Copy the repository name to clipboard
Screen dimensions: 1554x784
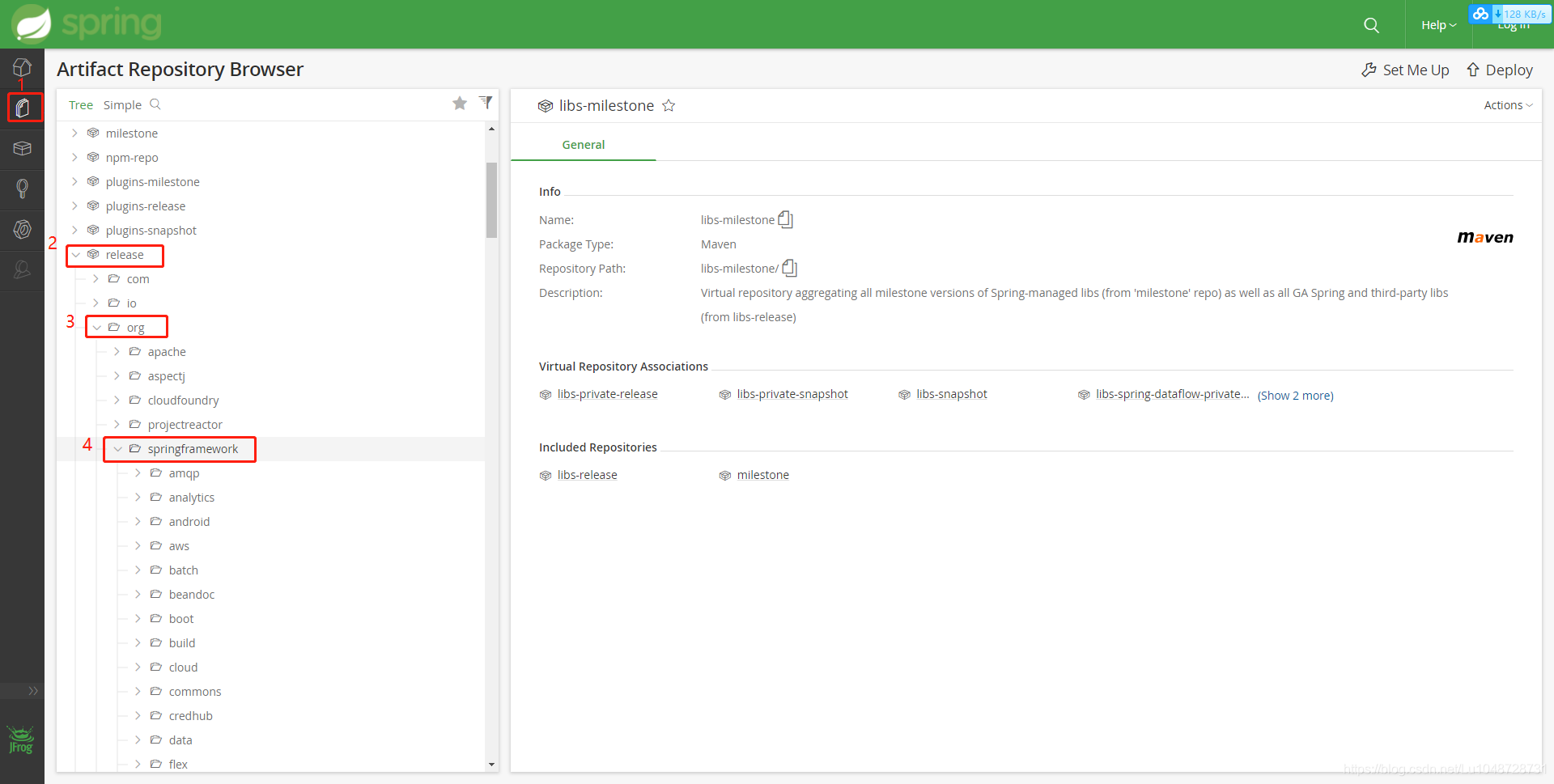click(x=785, y=219)
